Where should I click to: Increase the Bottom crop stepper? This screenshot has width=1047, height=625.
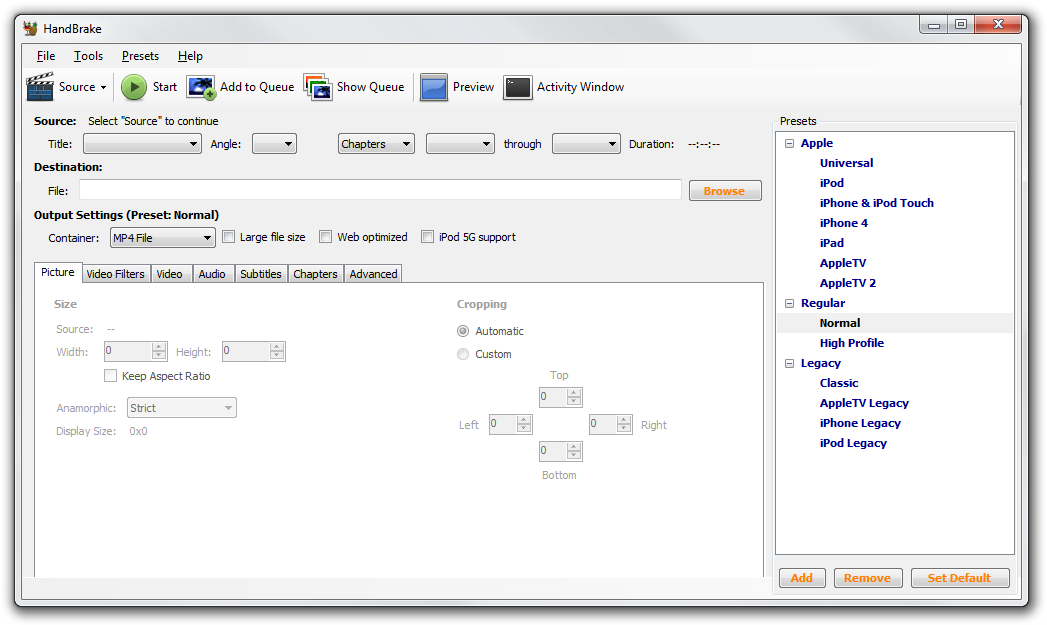[x=574, y=447]
